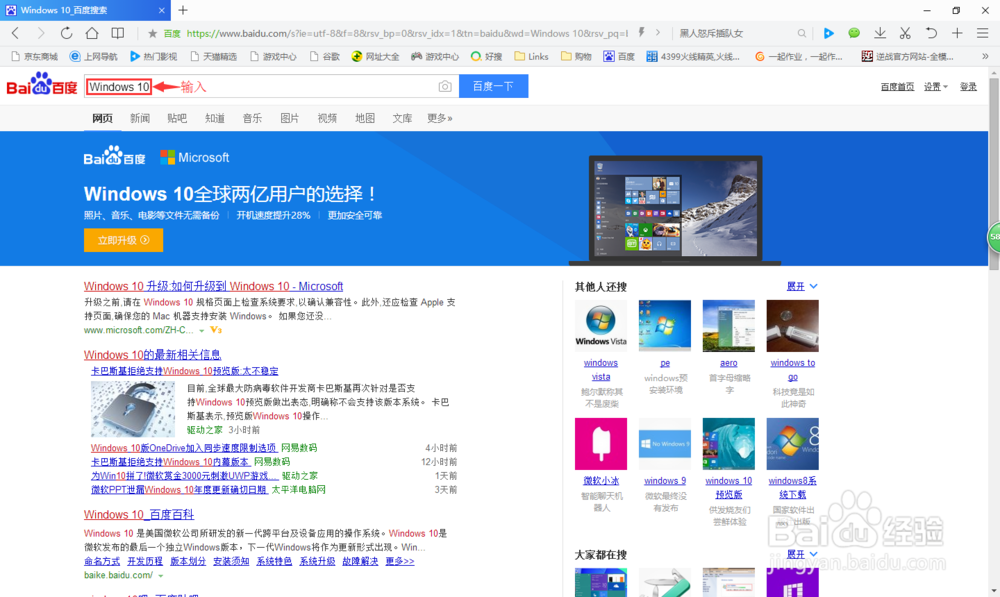Open the 购物 bookmark folder
1000x597 pixels.
tap(577, 57)
